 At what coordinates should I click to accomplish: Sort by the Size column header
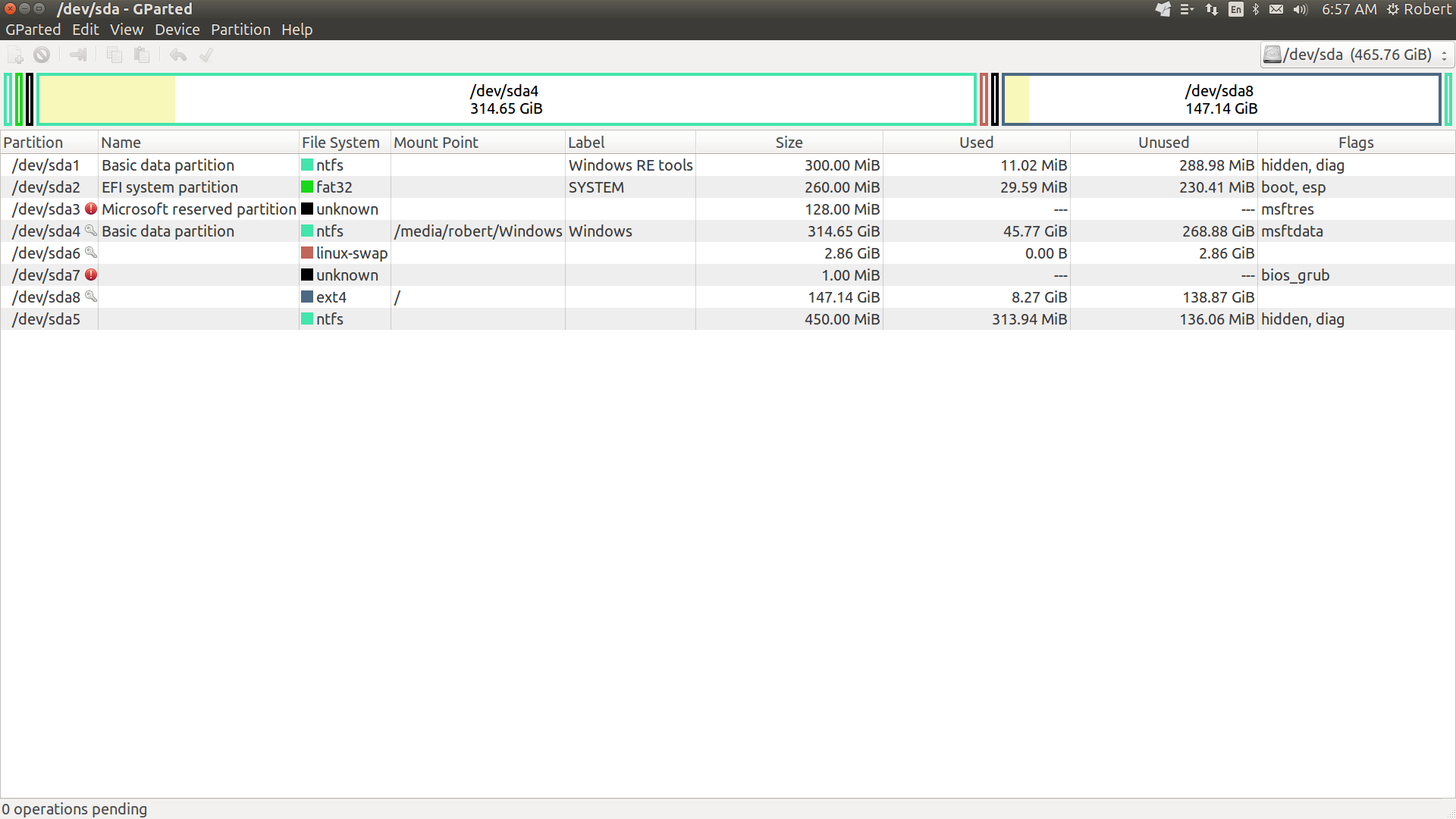[x=789, y=143]
